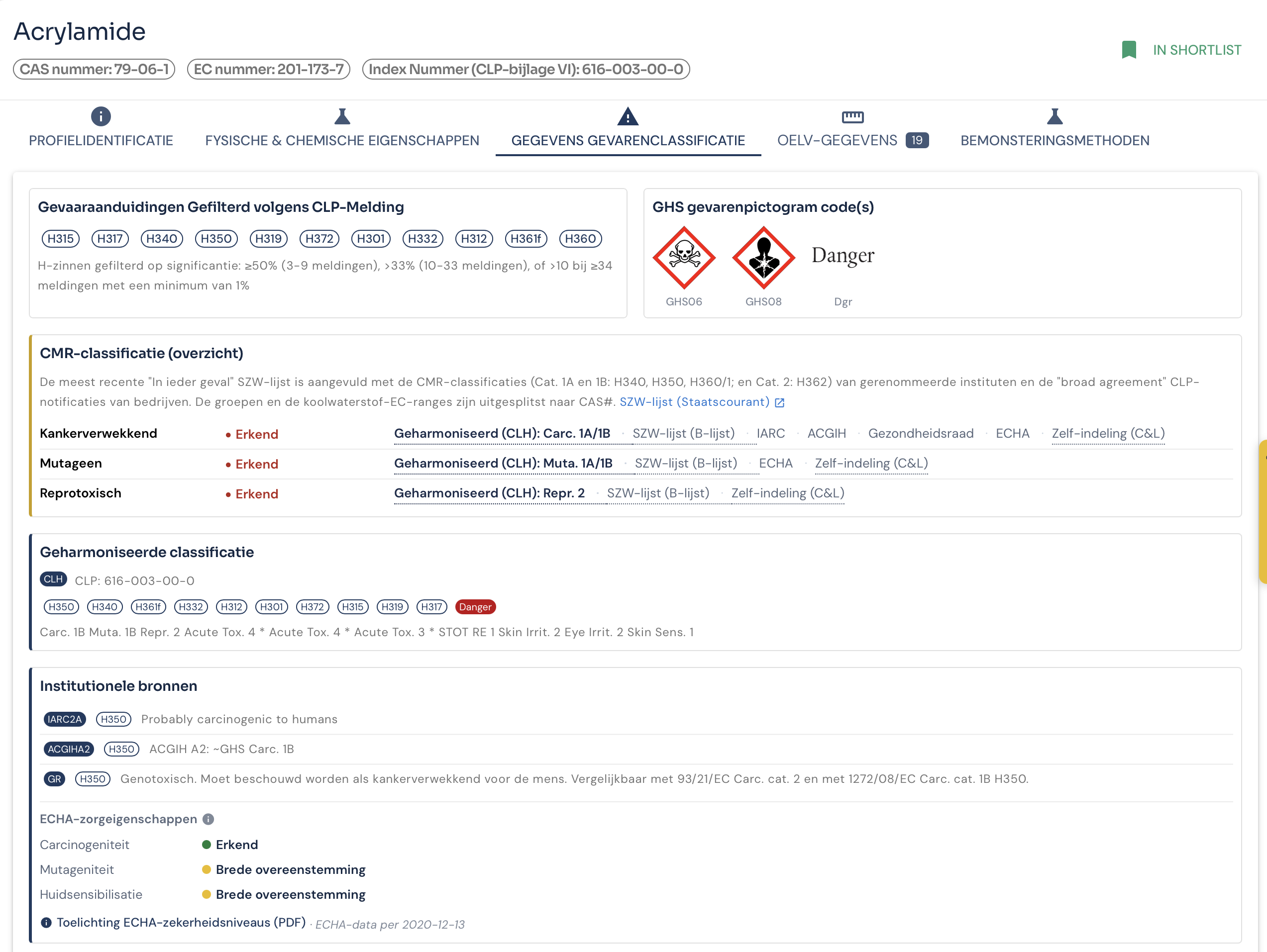Click ECHA source in Mutageen row
Screen dimensions: 1267x952
click(775, 463)
